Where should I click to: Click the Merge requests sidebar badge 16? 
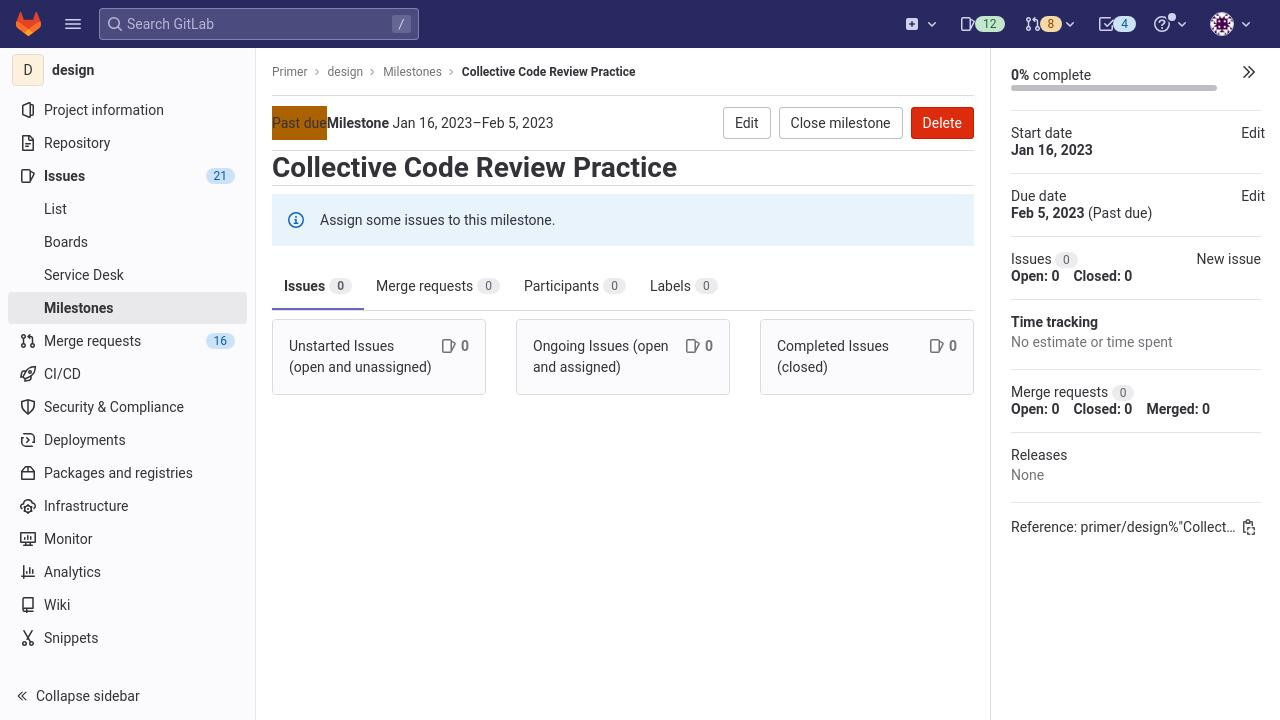pos(220,341)
